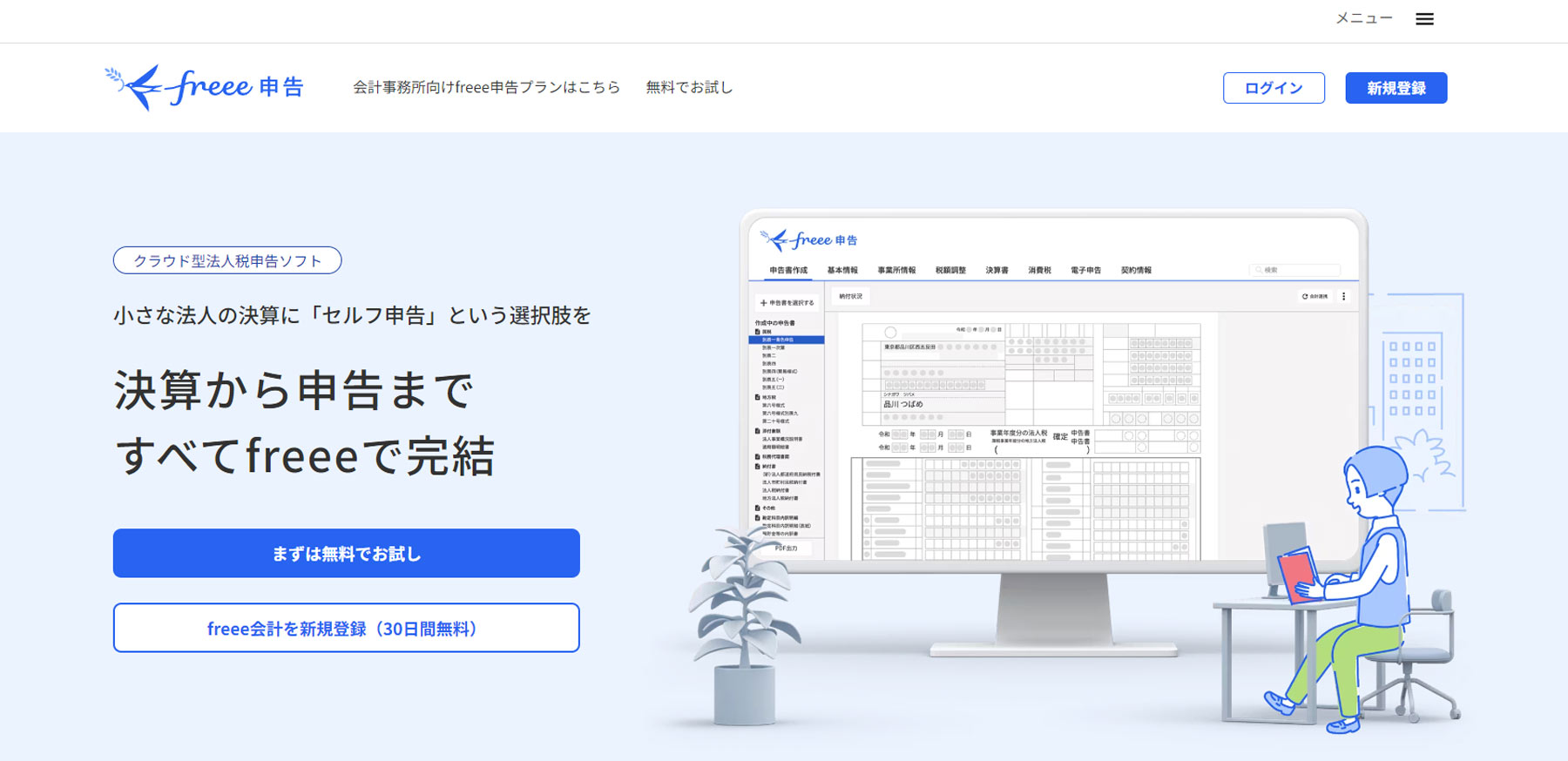Select the 基本情報 tab in the monitor mockup
The image size is (1568, 761).
(x=842, y=271)
